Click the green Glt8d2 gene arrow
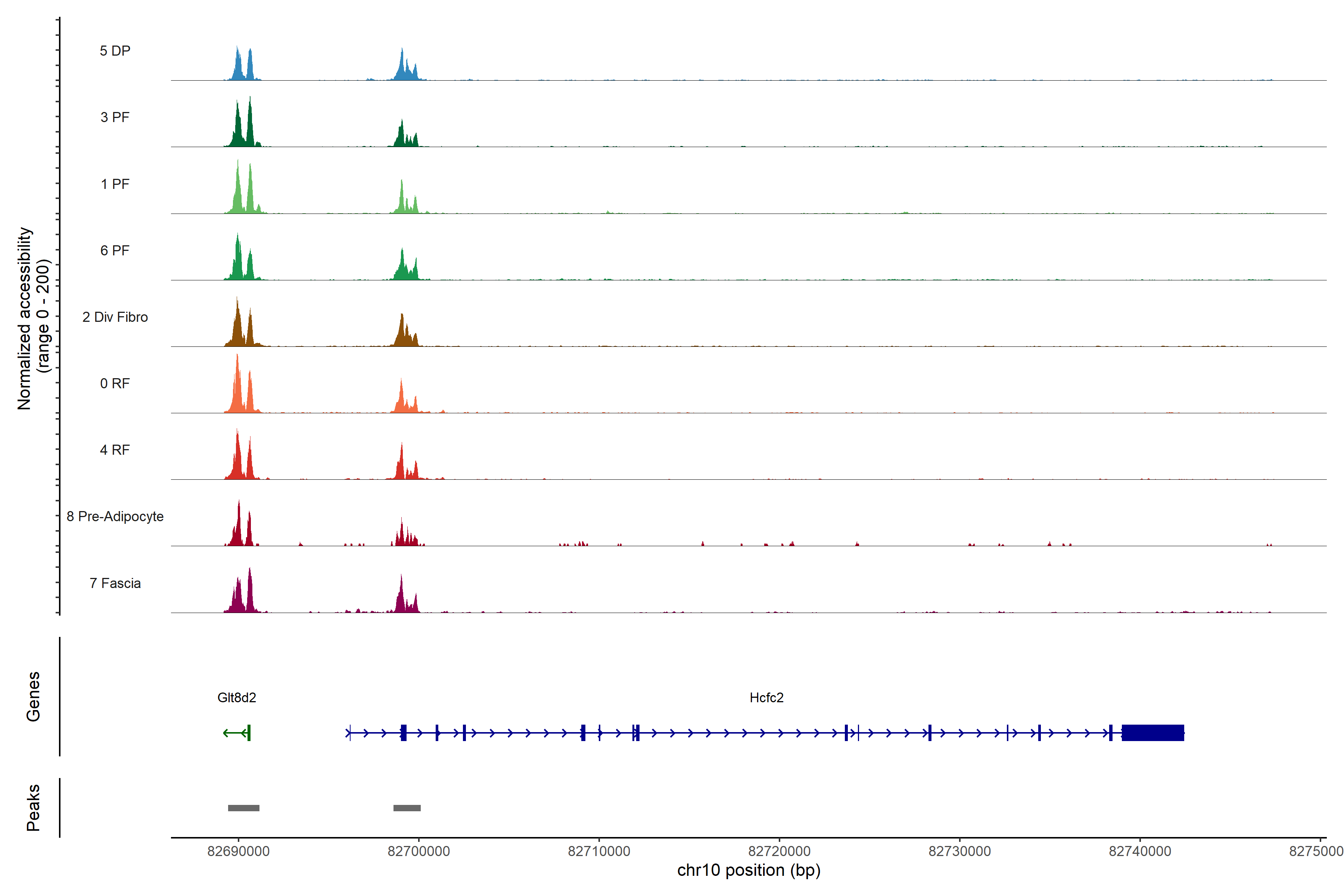Image resolution: width=1344 pixels, height=896 pixels. [236, 732]
